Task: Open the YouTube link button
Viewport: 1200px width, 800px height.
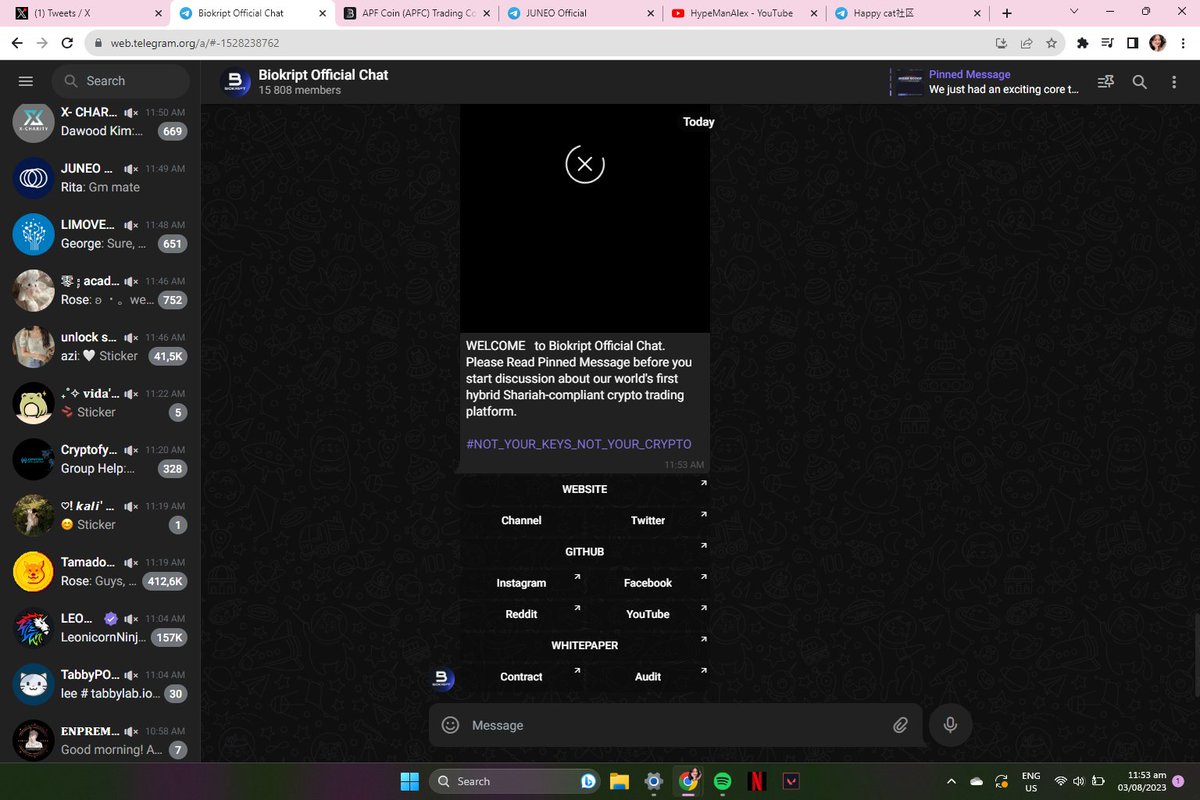Action: coord(648,614)
